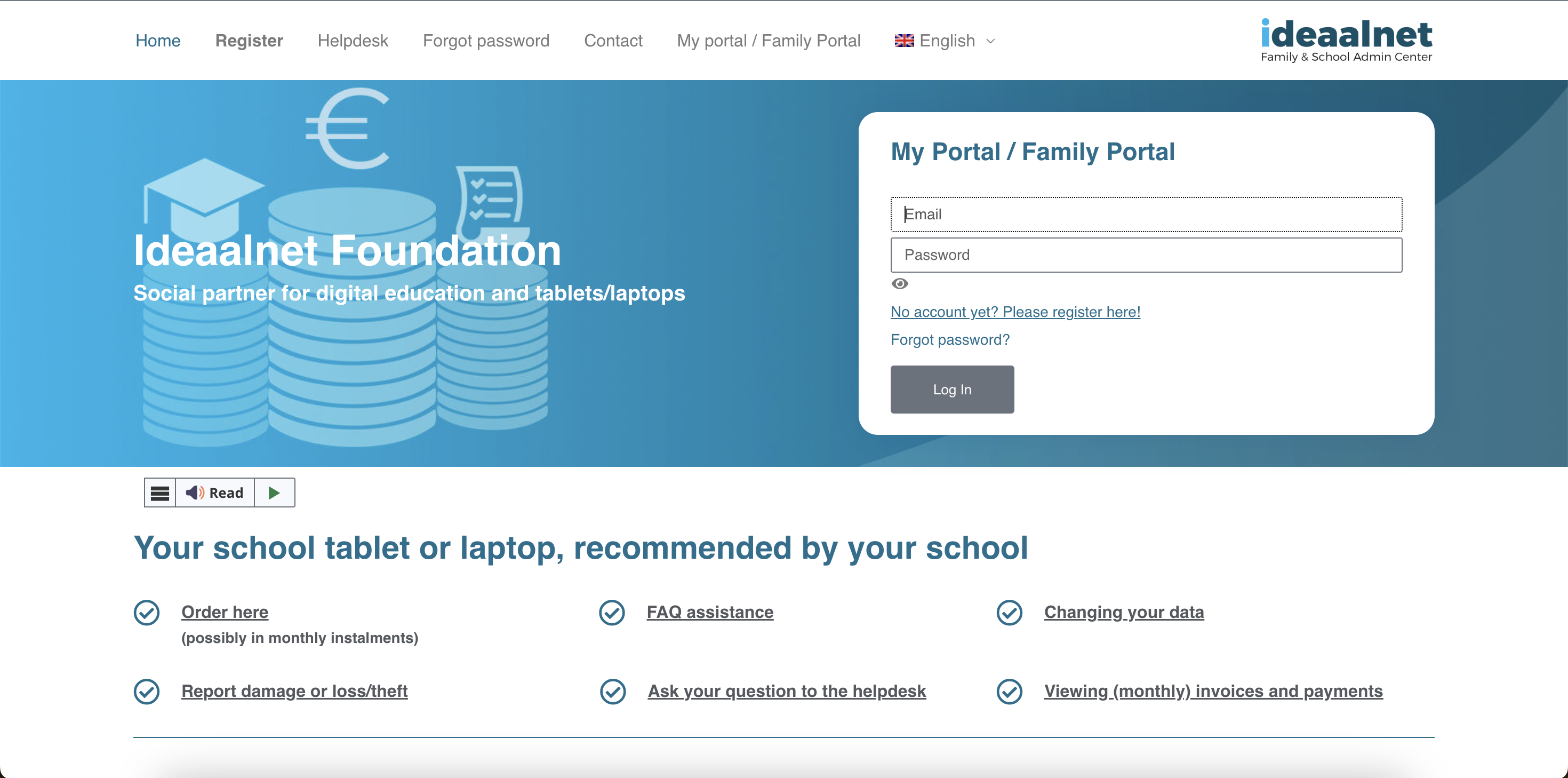Click 'Your school tablet or laptop' heading

pyautogui.click(x=581, y=547)
